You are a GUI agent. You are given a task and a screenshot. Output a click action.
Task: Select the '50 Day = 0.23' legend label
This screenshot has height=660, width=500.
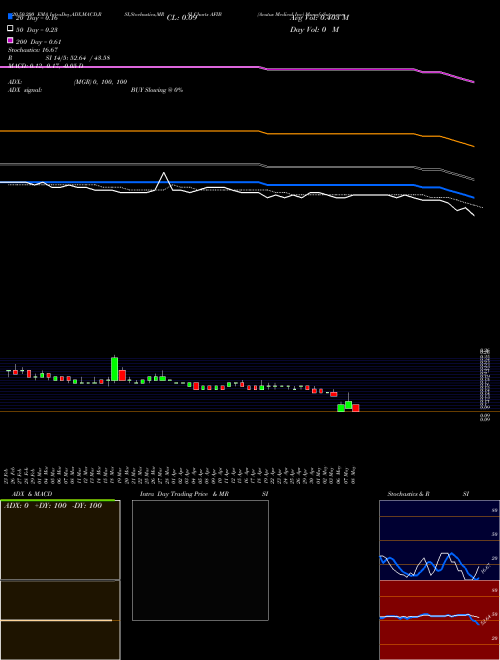pyautogui.click(x=37, y=30)
